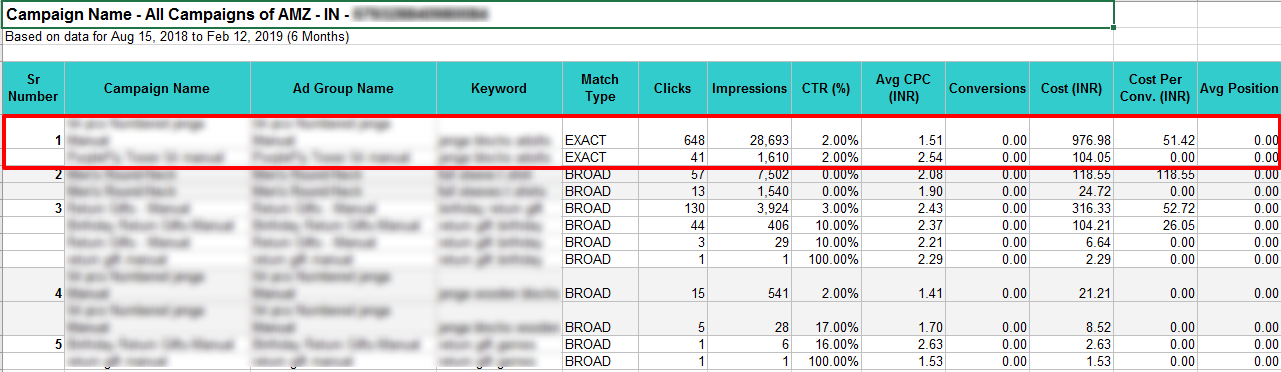
Task: Select the 'Sr Number' column header
Action: click(x=34, y=88)
